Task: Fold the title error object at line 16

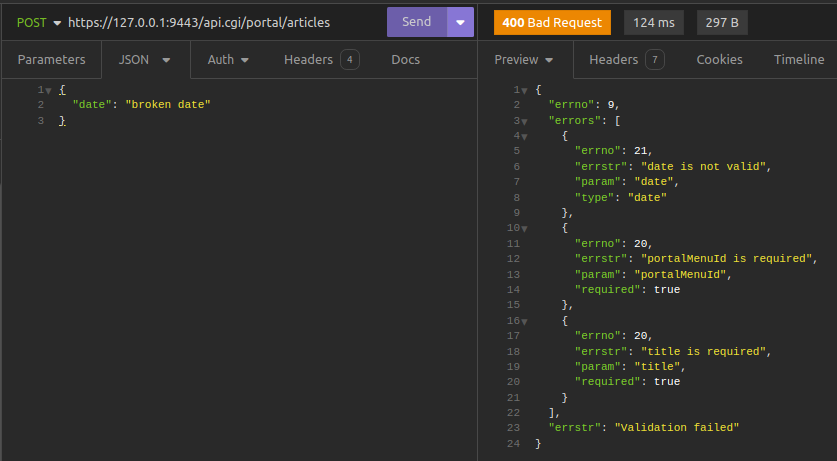Action: tap(524, 321)
